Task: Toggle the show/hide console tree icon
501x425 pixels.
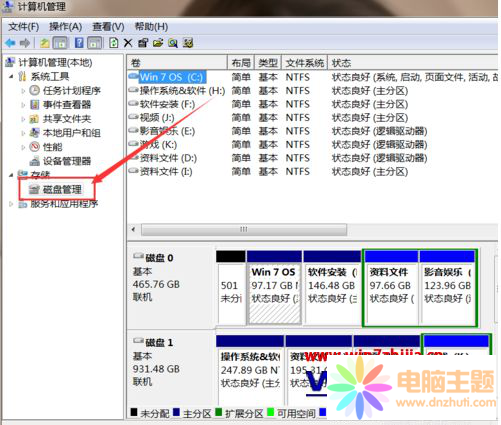Action: (60, 43)
